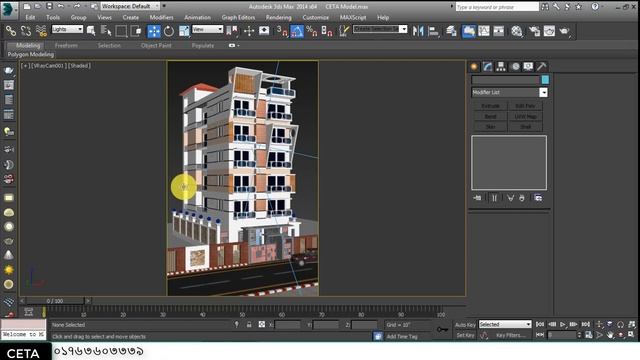Click the time slider 0 / 100 handle

(x=55, y=301)
